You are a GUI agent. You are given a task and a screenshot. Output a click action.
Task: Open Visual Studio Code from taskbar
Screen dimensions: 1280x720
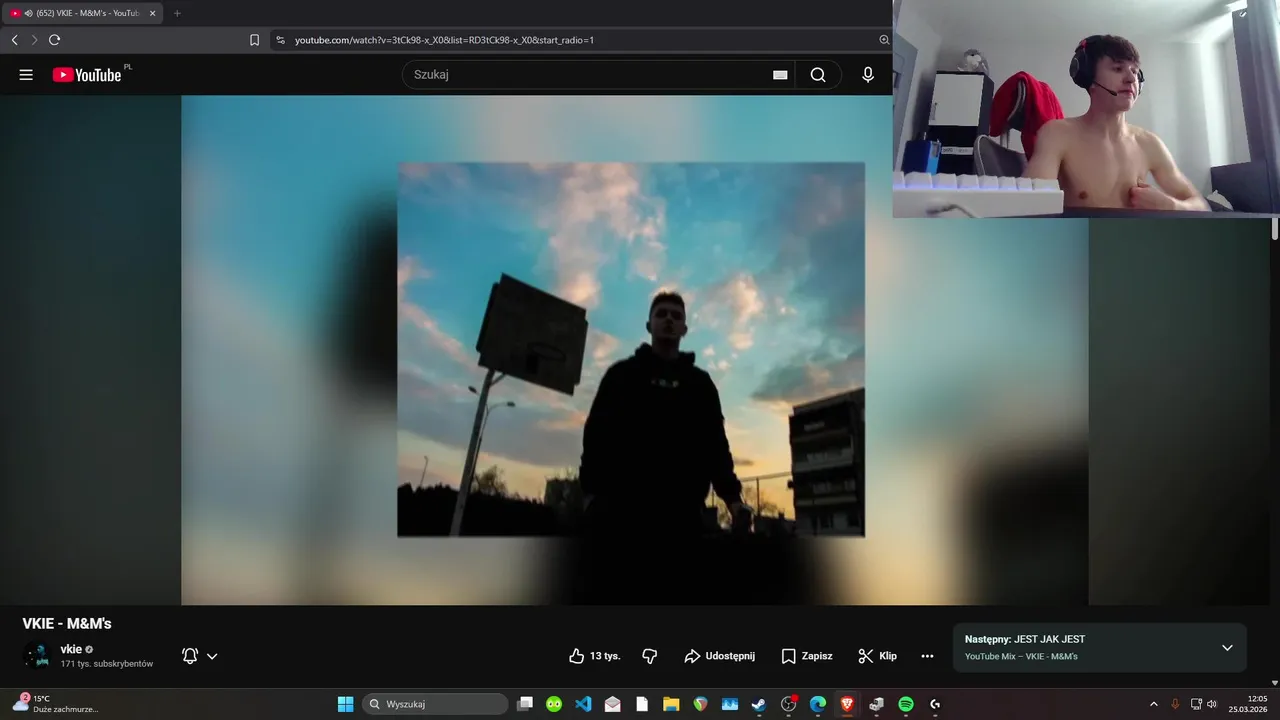[583, 704]
